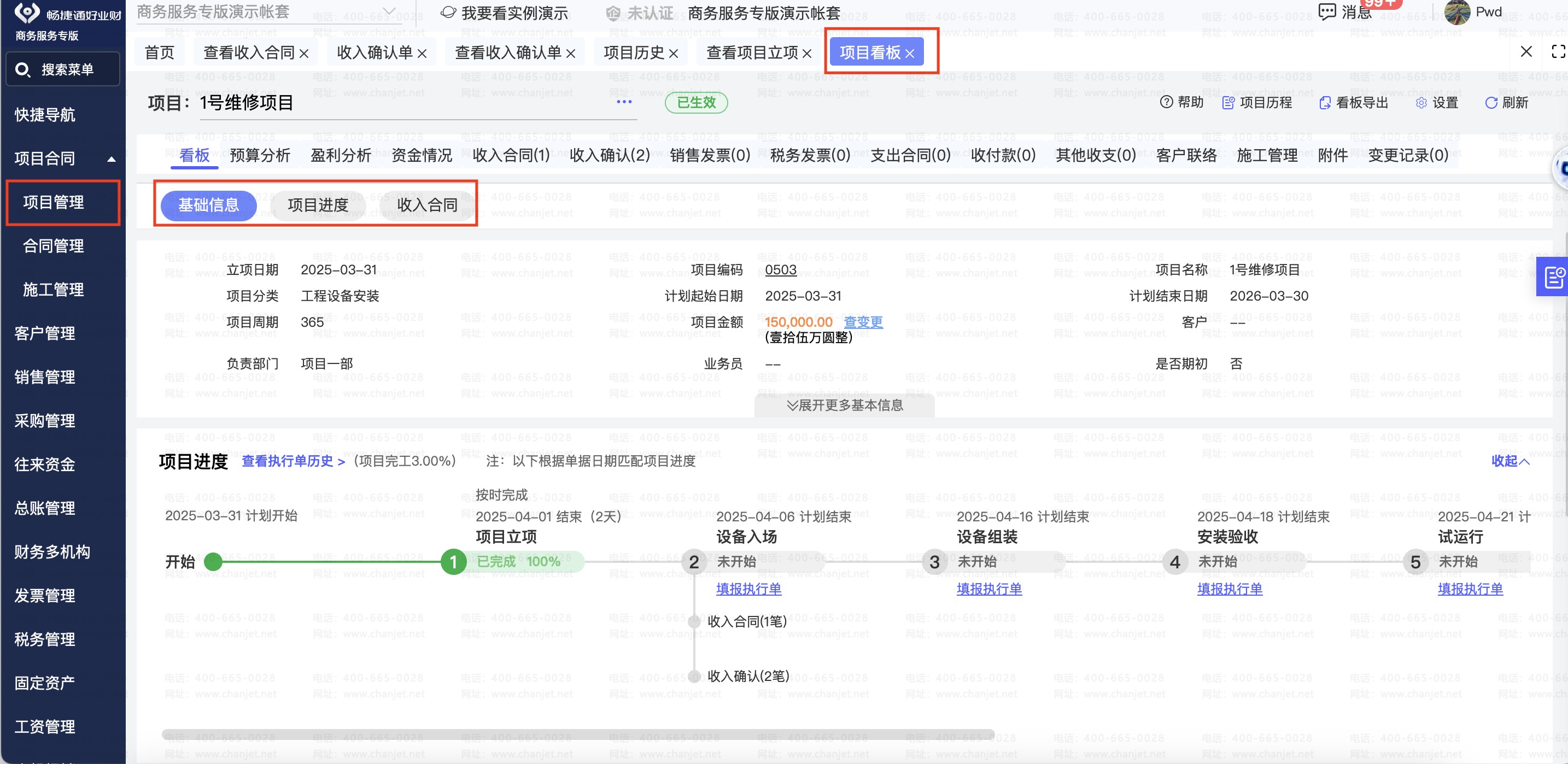Click the help question-mark icon
The image size is (1568, 764).
click(x=1166, y=102)
